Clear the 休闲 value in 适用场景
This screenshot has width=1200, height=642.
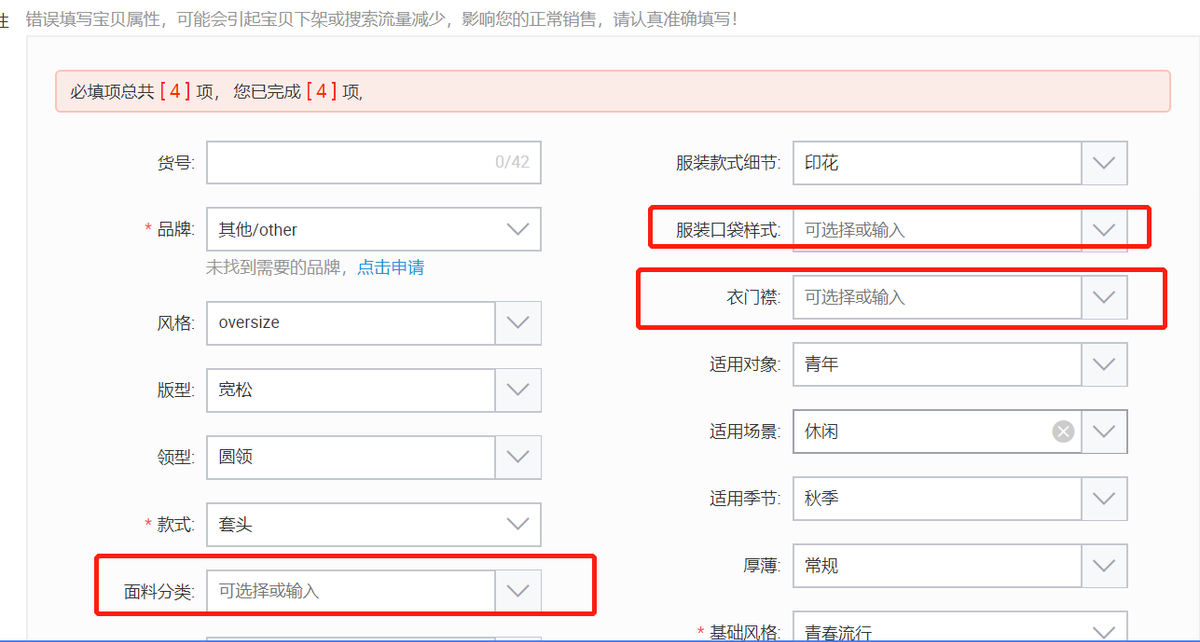tap(1063, 431)
